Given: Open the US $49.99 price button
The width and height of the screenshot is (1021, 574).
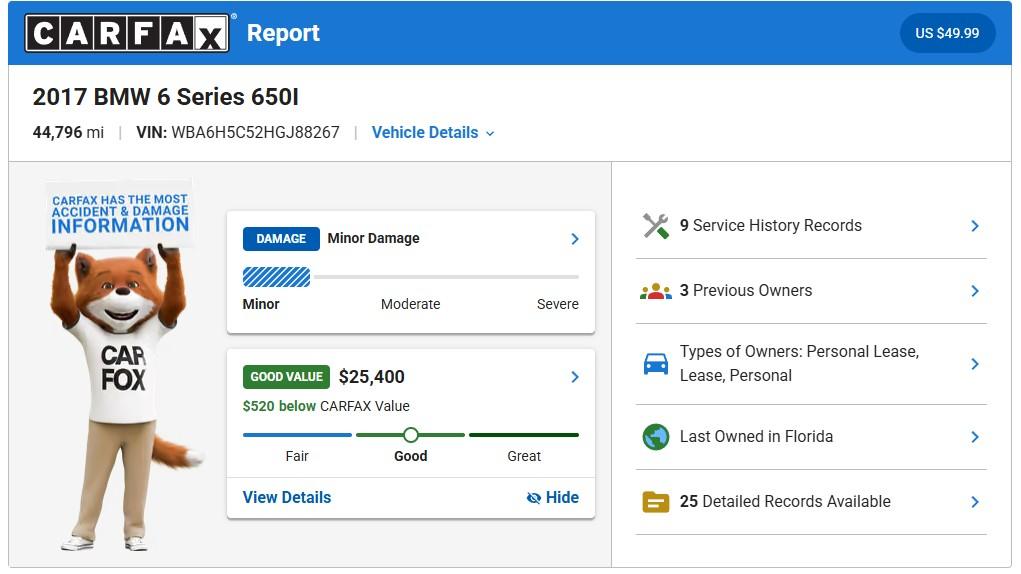Looking at the screenshot, I should [x=947, y=33].
